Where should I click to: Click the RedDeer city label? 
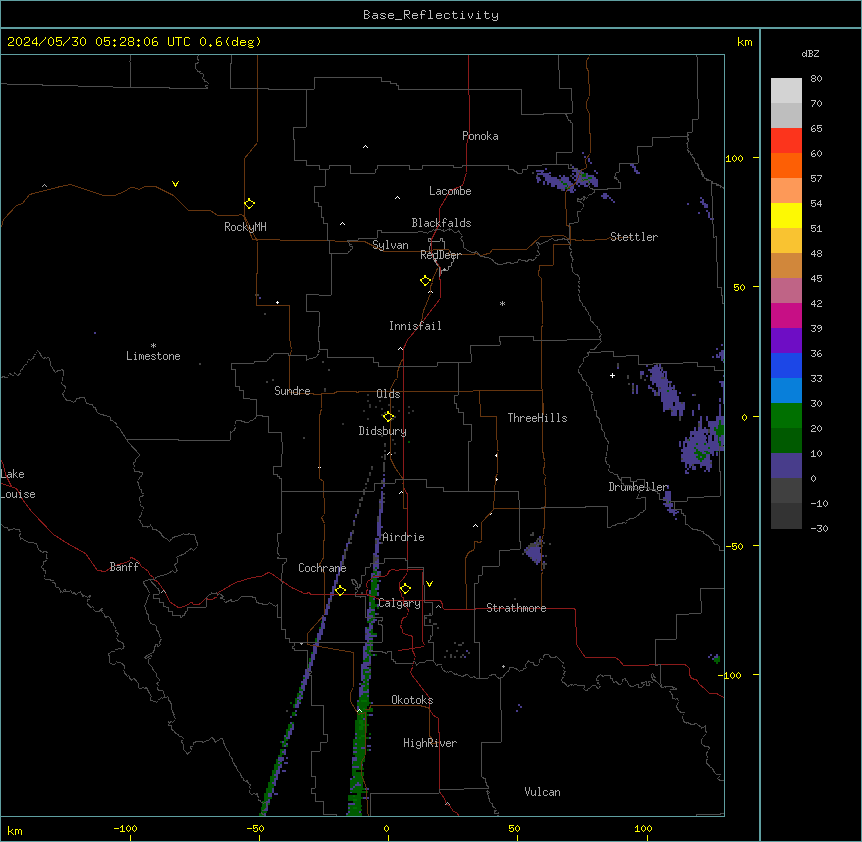tap(440, 255)
